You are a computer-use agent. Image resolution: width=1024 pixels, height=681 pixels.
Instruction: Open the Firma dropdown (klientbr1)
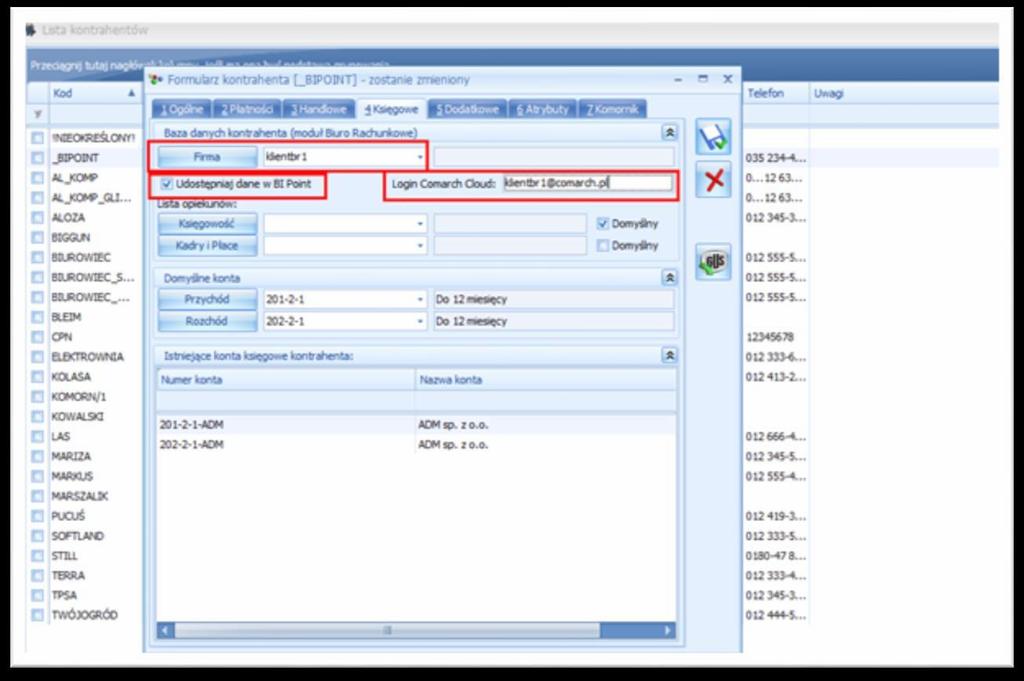pos(420,157)
